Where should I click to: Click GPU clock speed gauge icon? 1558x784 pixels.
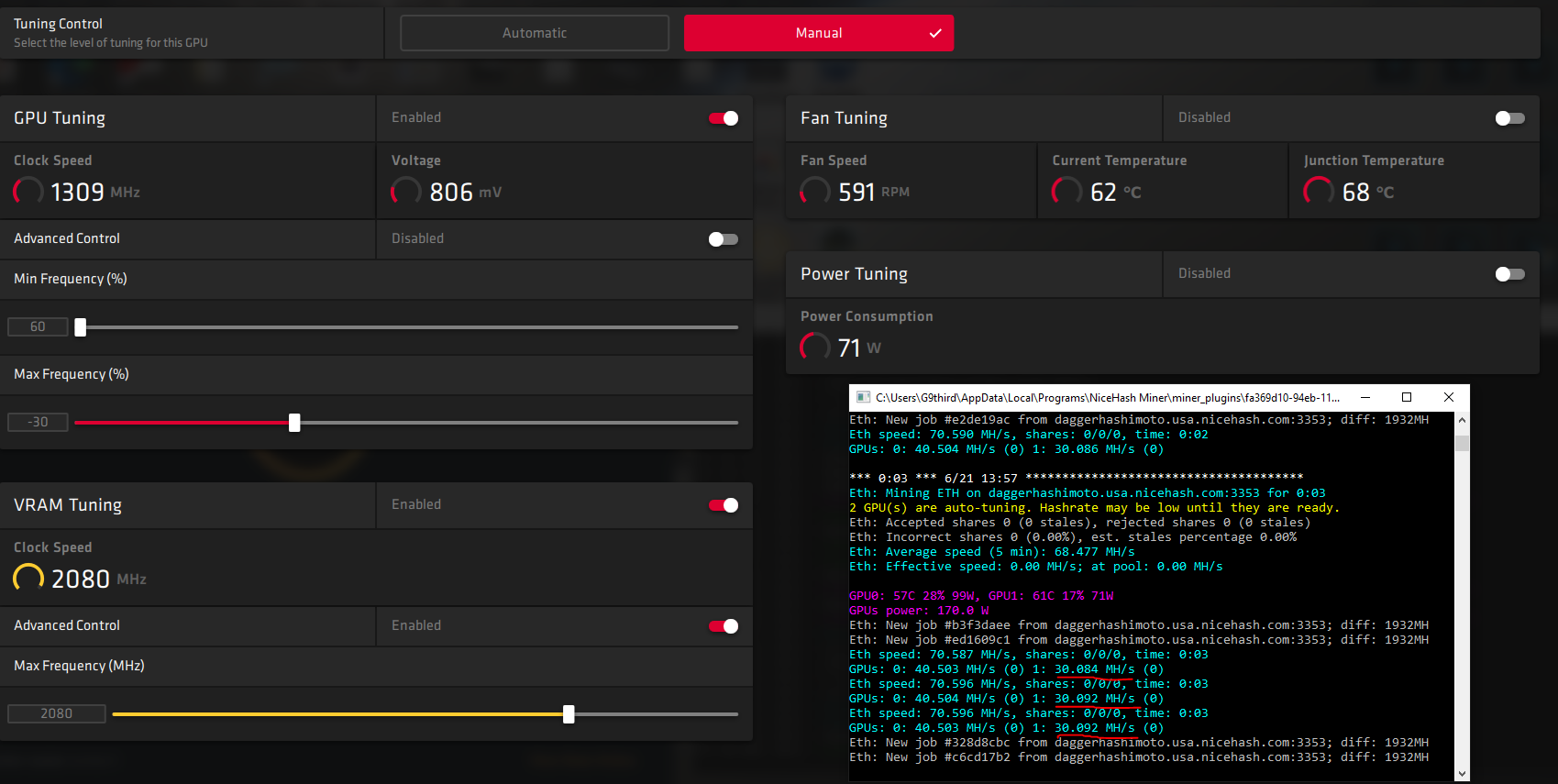coord(28,192)
